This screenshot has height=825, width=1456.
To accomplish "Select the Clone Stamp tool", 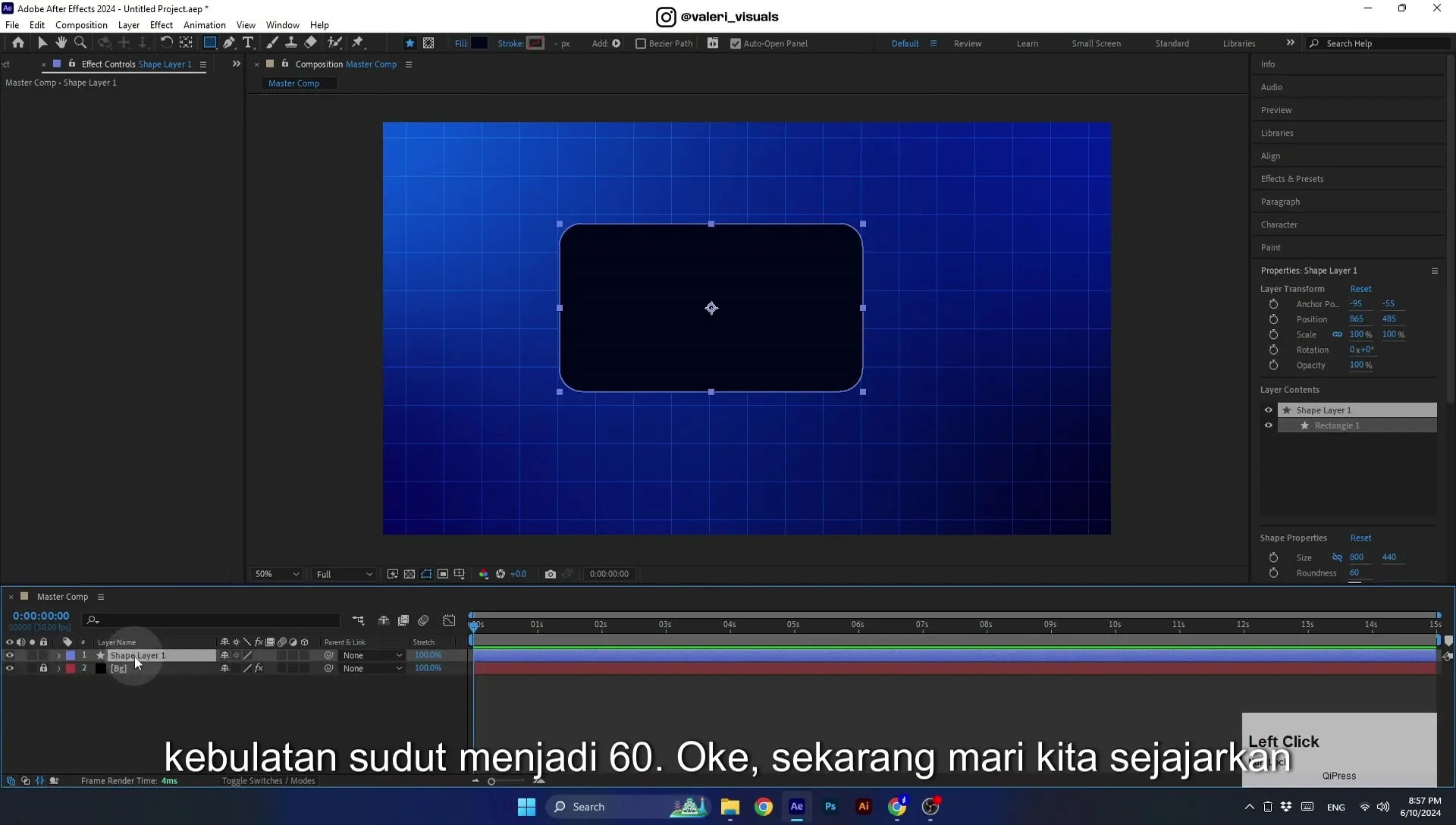I will pos(290,43).
